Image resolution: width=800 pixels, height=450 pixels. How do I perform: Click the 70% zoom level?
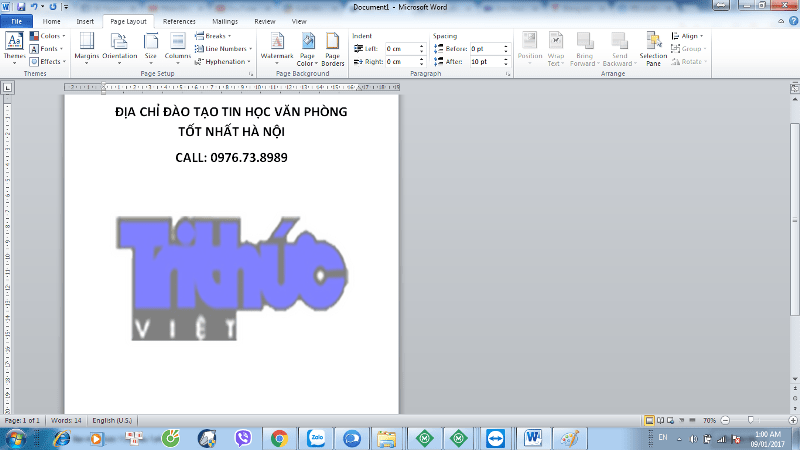point(709,420)
